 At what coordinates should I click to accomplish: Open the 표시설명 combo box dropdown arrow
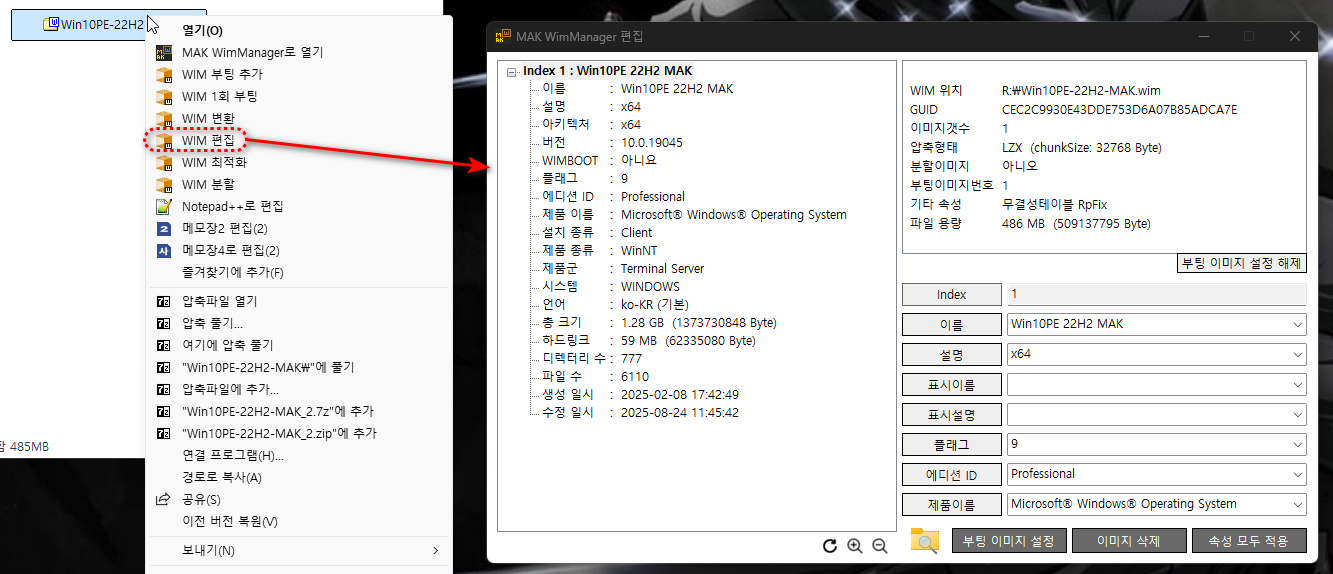[1298, 414]
